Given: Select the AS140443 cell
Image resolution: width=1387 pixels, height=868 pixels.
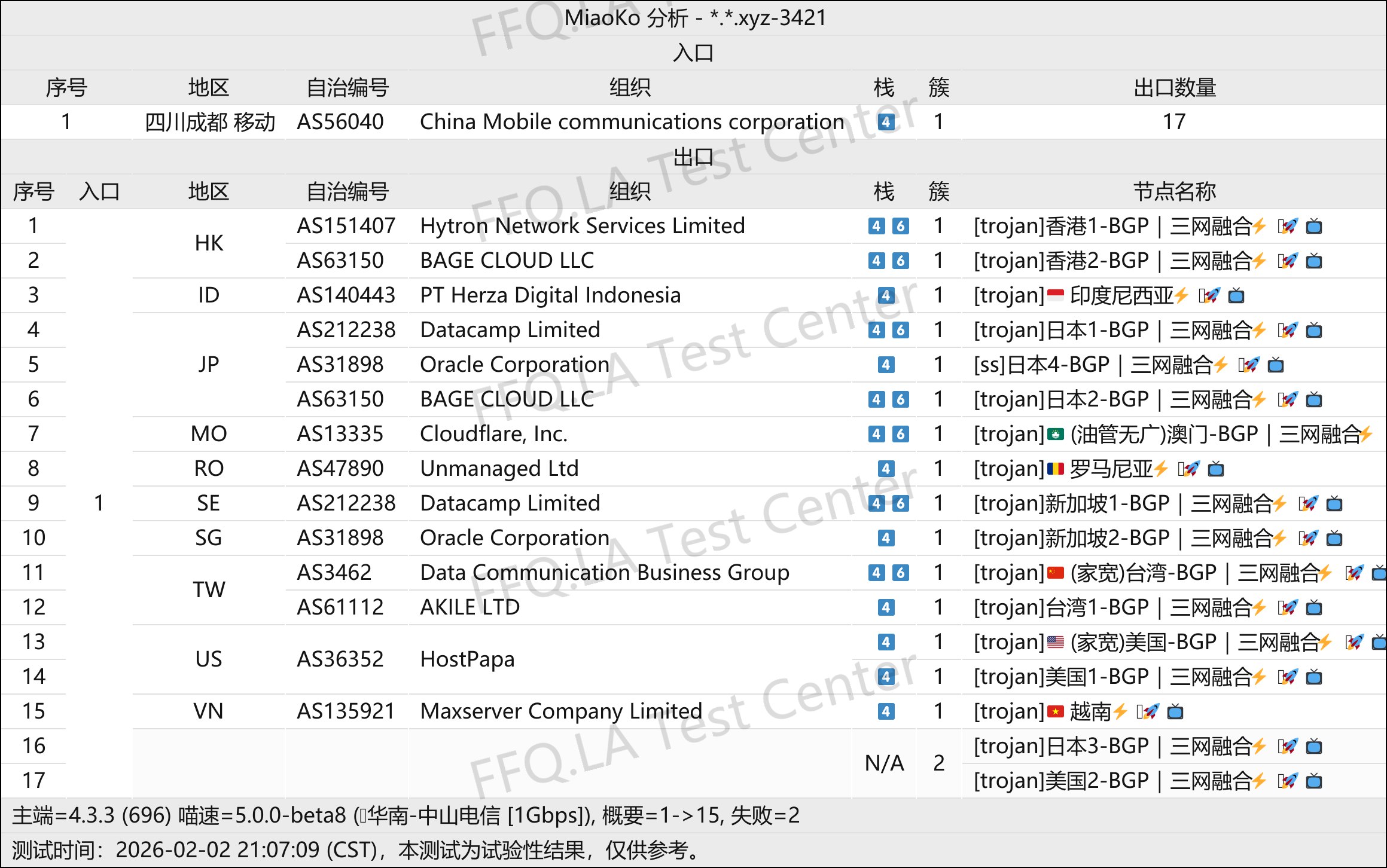Looking at the screenshot, I should 346,295.
